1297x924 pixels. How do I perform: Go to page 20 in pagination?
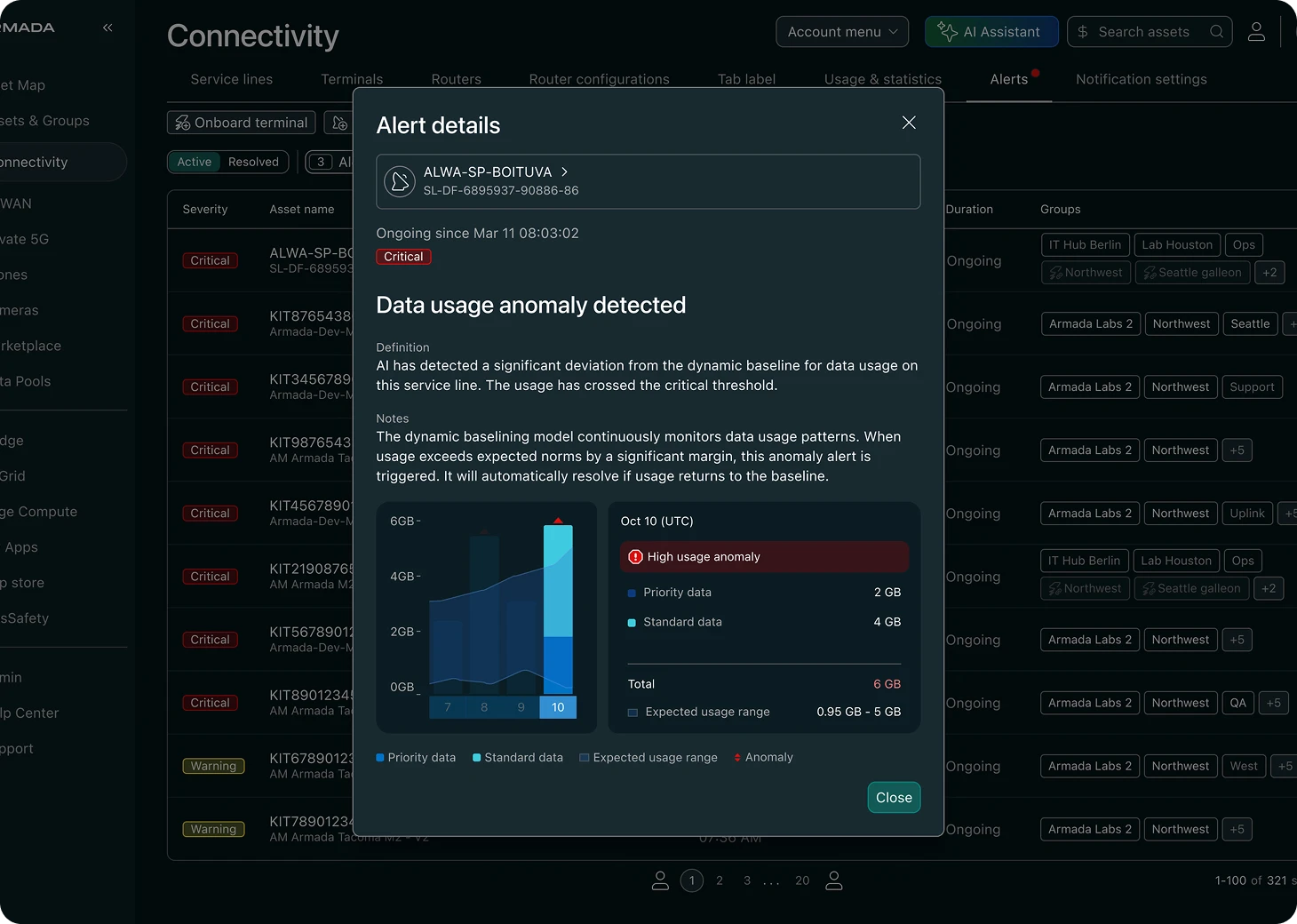(802, 880)
